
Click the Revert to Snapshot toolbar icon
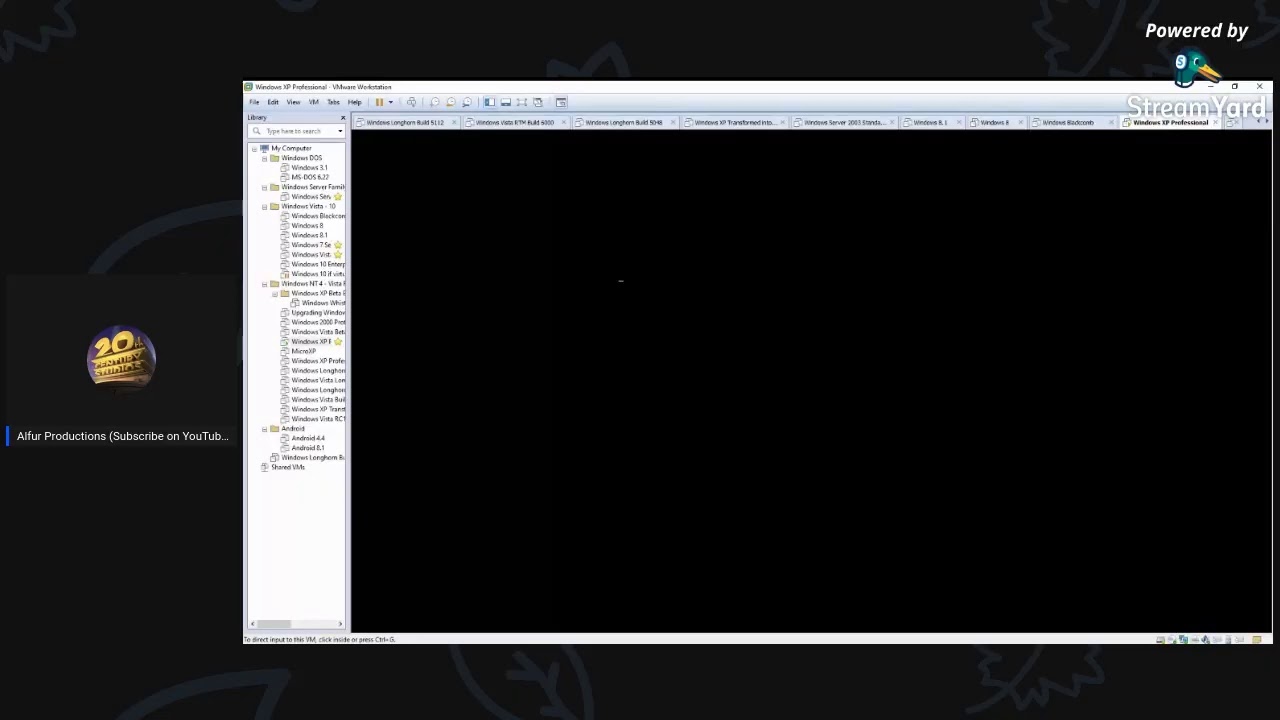coord(451,102)
